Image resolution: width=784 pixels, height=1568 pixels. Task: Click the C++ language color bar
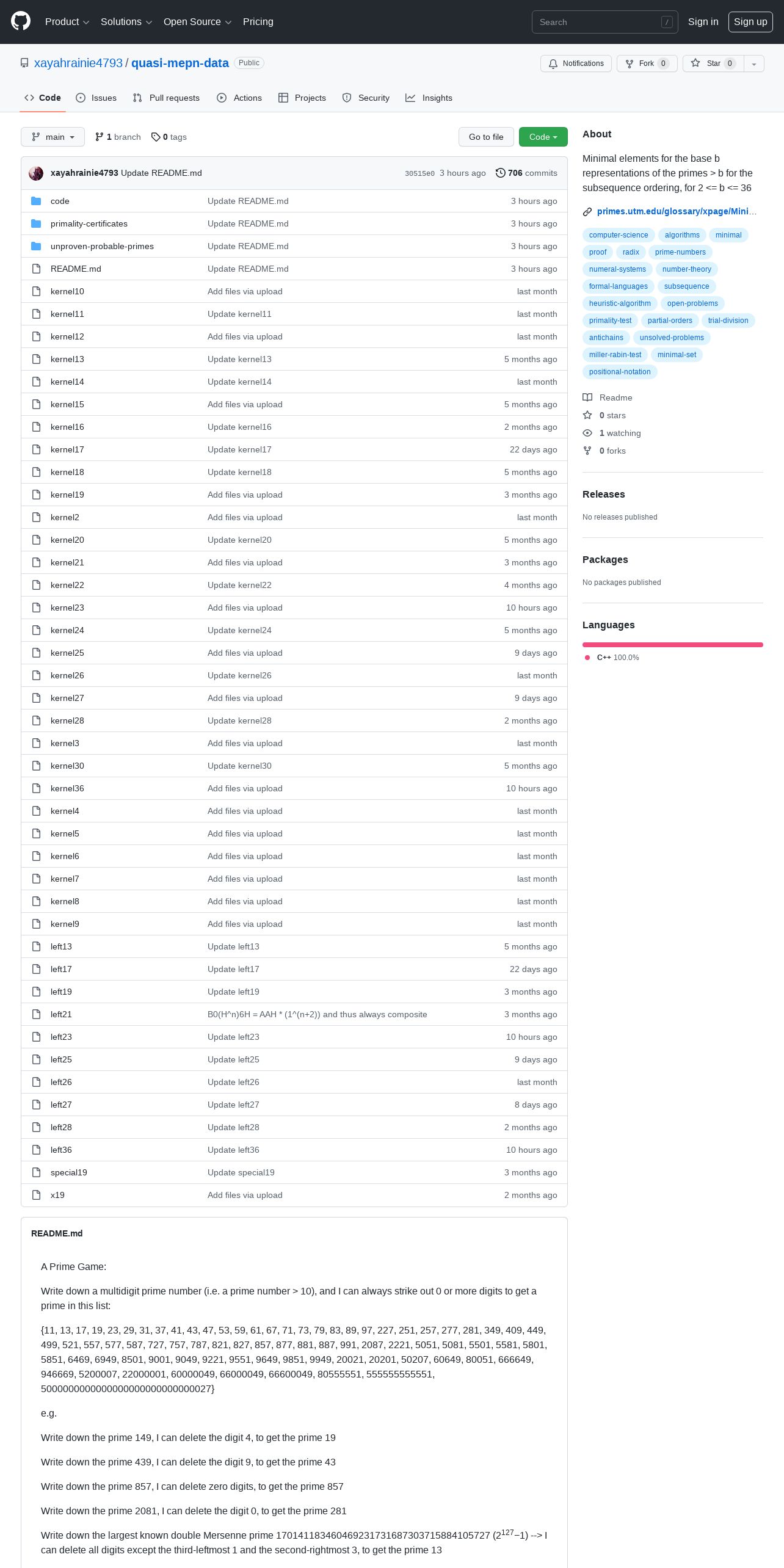click(673, 645)
